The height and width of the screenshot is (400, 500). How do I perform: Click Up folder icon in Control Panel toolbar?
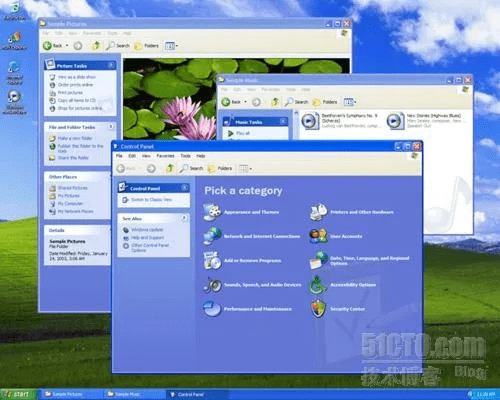[170, 168]
